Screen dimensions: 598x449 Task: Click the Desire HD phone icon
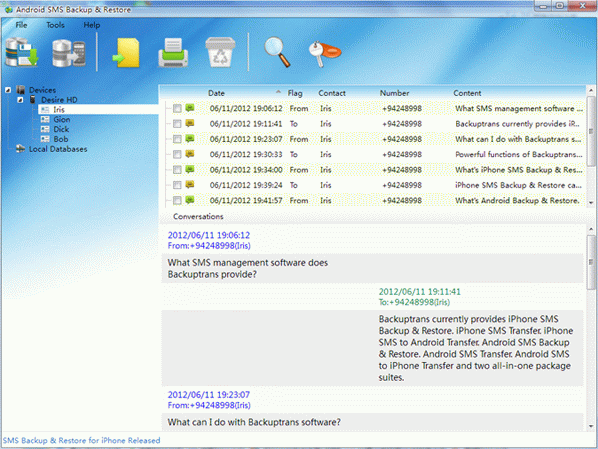(33, 100)
